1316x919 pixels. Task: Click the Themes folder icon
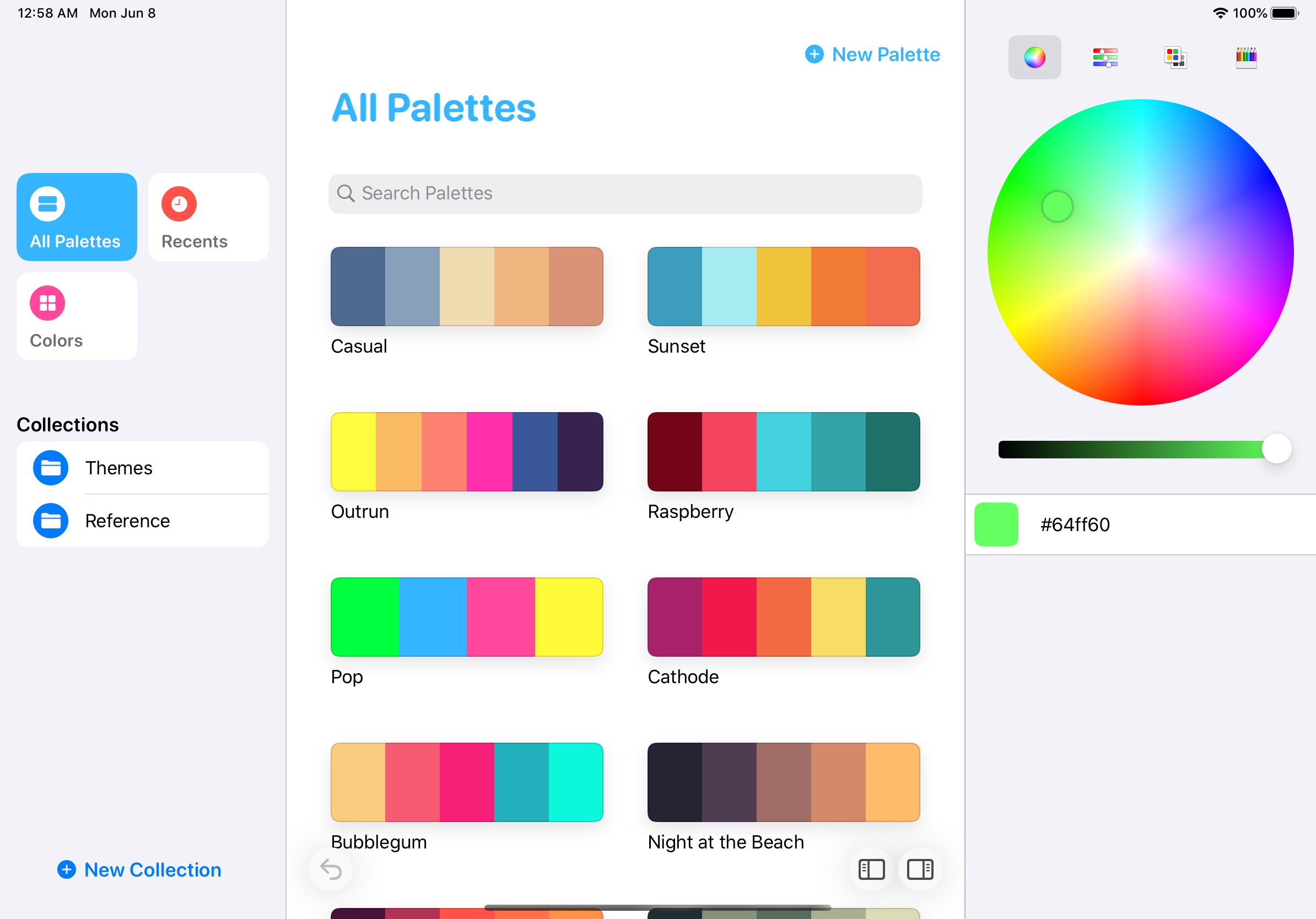51,468
